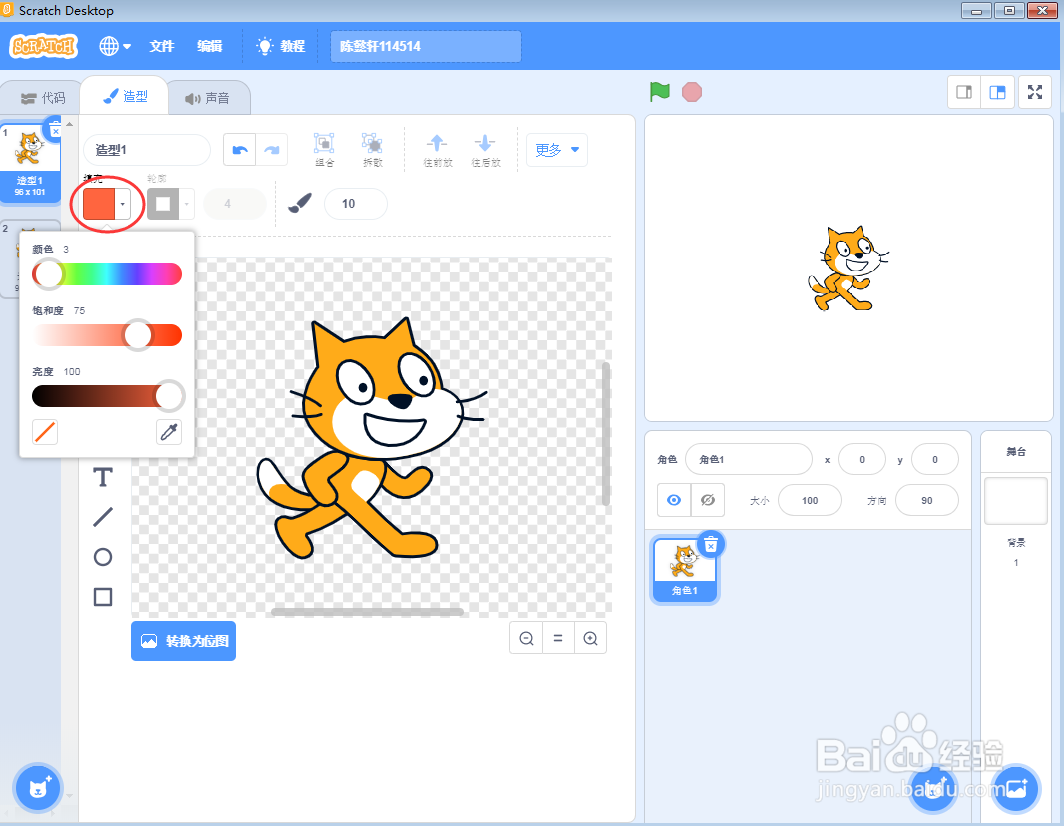Select the Circle tool

point(102,557)
